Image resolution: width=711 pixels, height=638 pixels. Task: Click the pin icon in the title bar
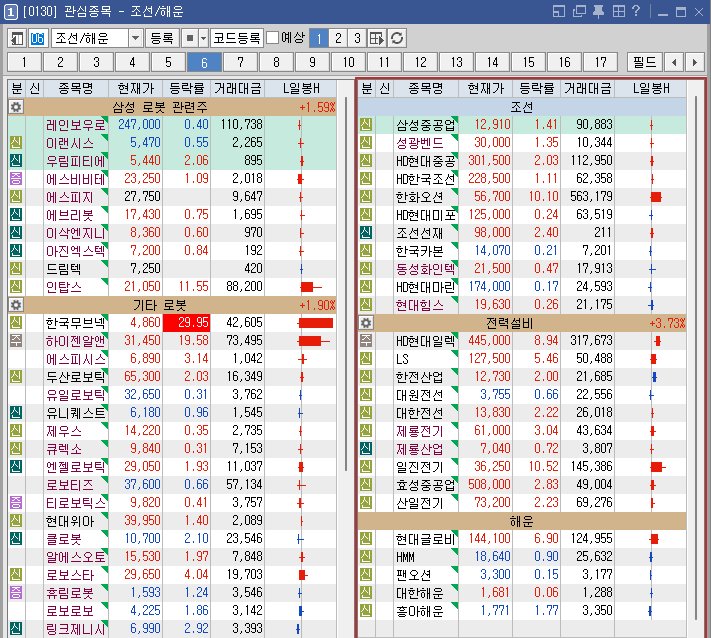coord(599,11)
